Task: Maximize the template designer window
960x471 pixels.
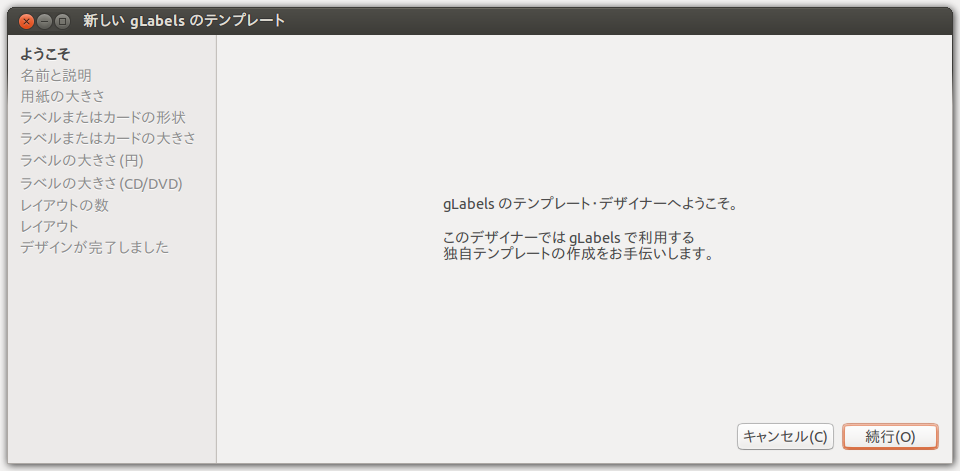Action: (62, 21)
